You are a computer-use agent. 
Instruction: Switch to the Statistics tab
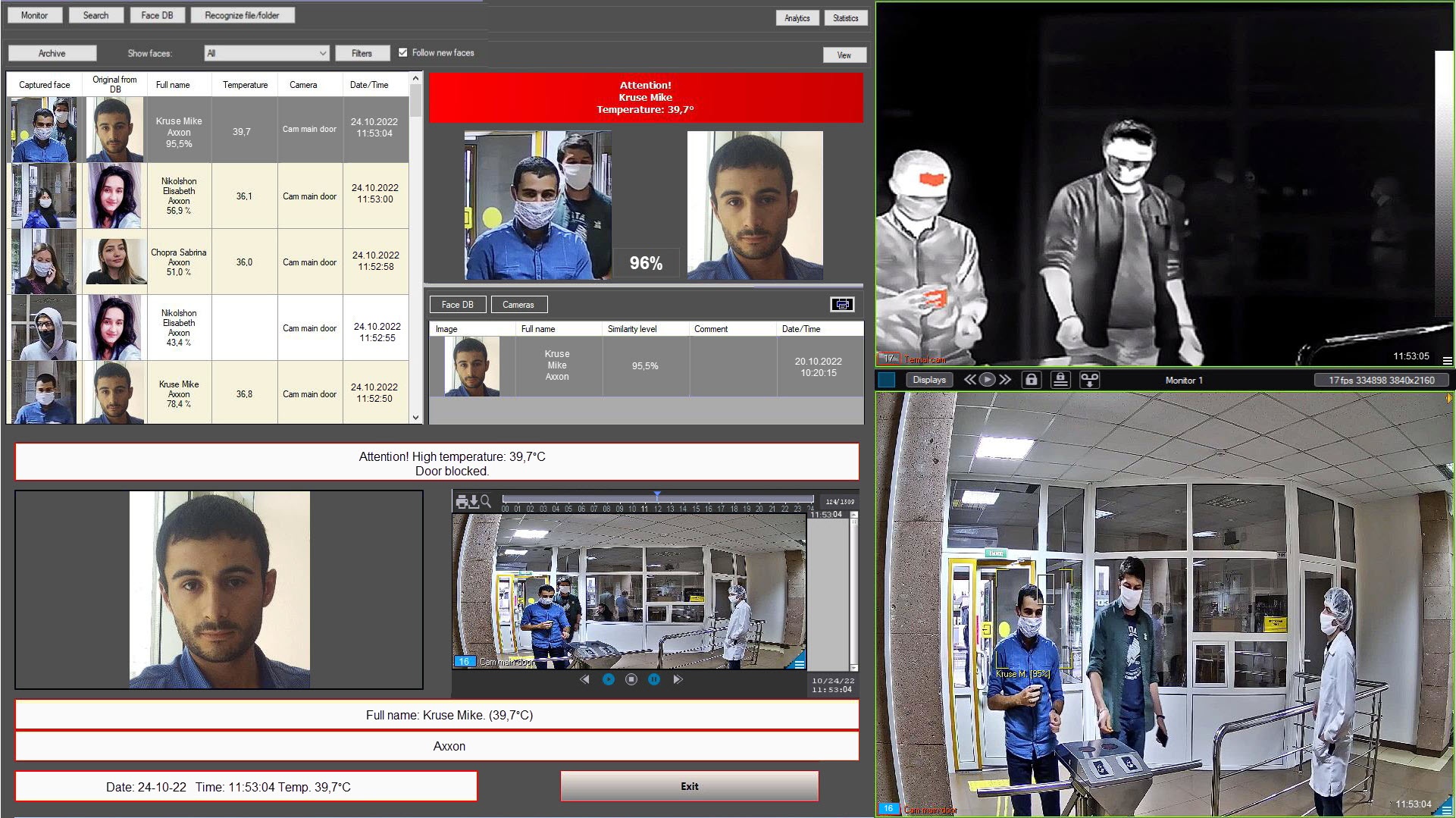point(845,18)
